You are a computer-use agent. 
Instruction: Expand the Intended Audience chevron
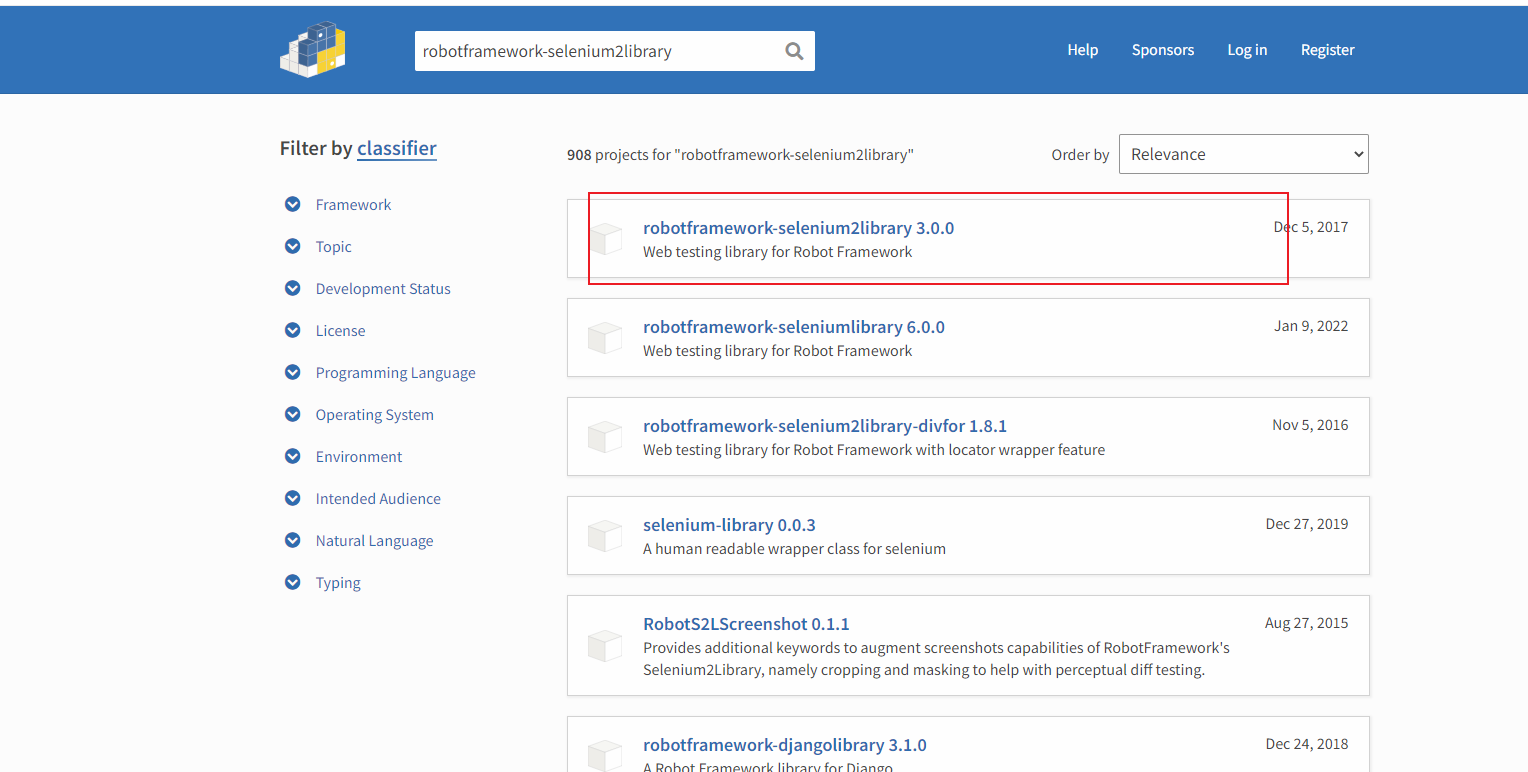[292, 498]
